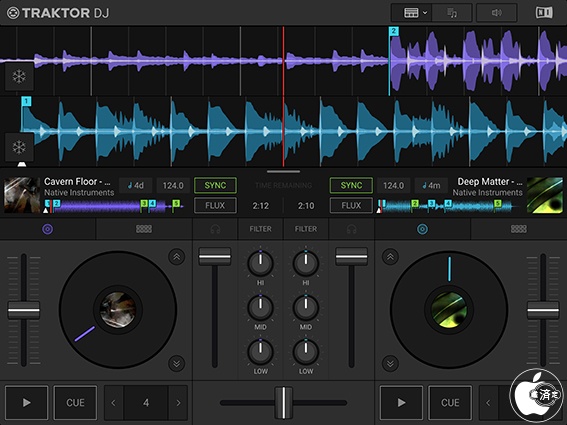Open the track browser music icon
The width and height of the screenshot is (567, 425).
pyautogui.click(x=452, y=13)
